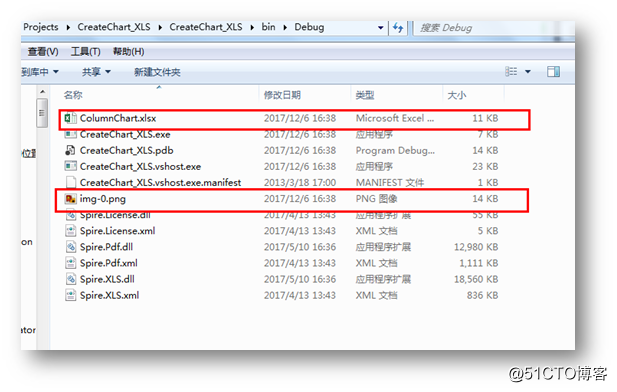This screenshot has height=392, width=617.
Task: Click the Debug segment in the breadcrumb
Action: click(x=309, y=27)
